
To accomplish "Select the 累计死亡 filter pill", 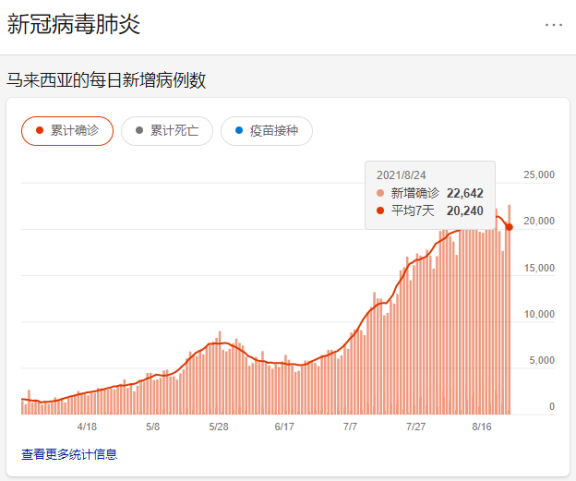I will [167, 131].
